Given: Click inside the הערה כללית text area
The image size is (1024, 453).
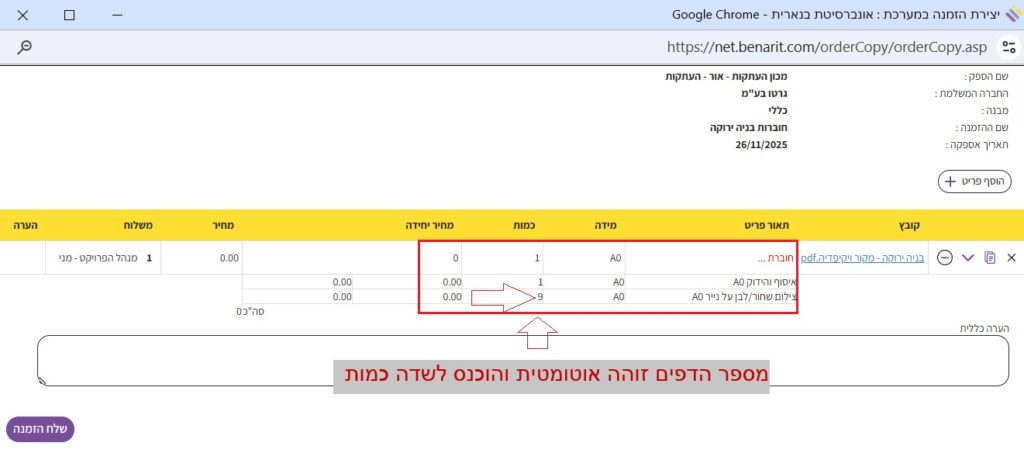Looking at the screenshot, I should tap(520, 360).
